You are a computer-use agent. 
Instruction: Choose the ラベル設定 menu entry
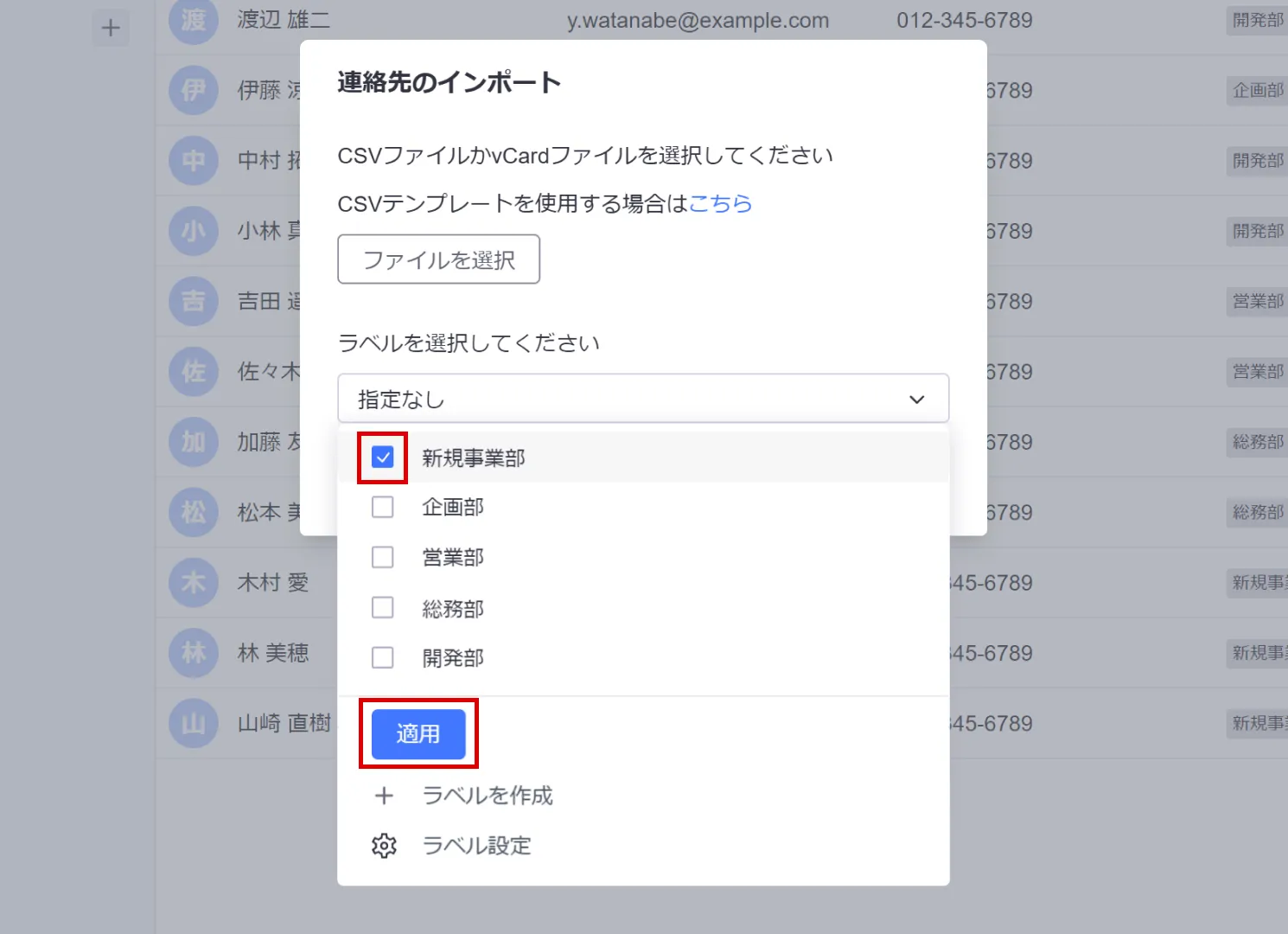476,846
